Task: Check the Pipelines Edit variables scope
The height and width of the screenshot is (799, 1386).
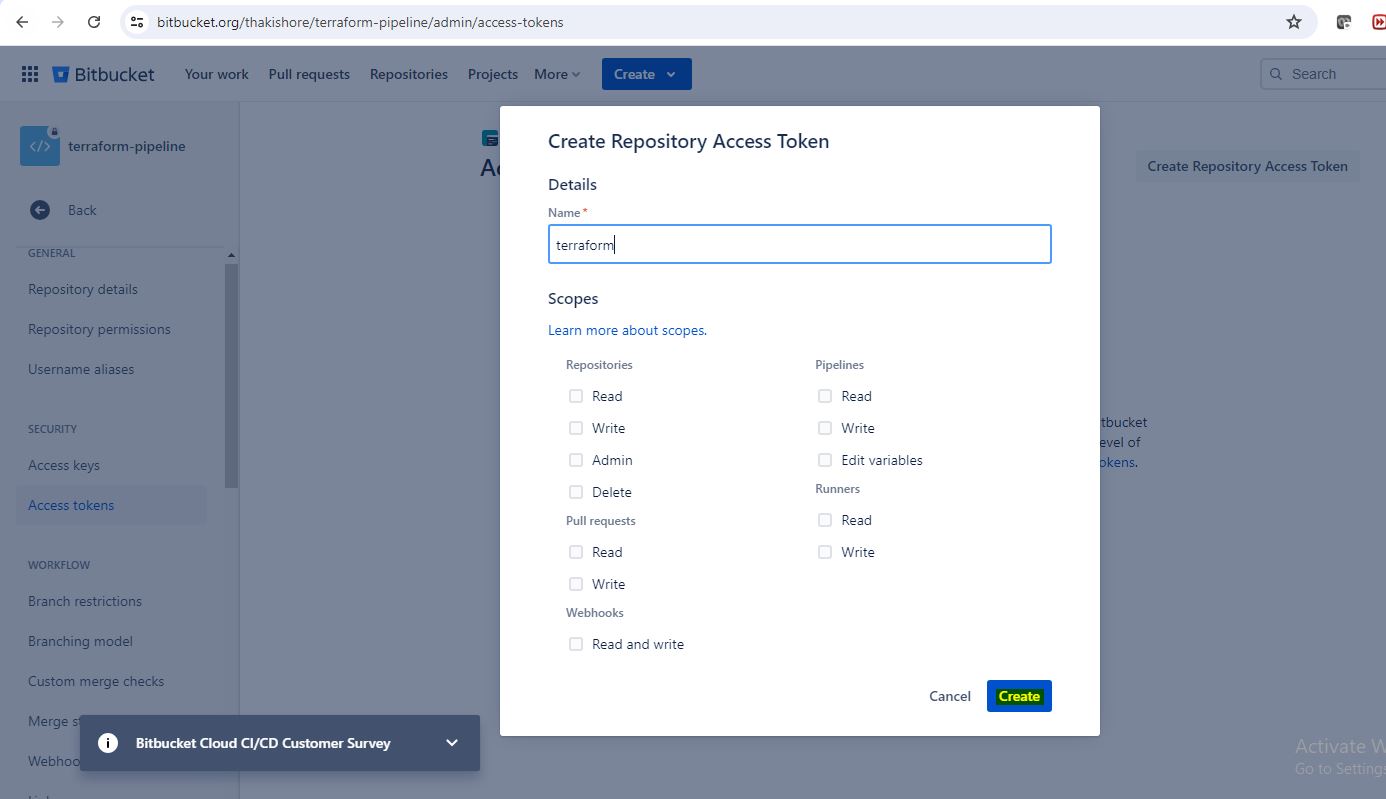Action: (x=825, y=460)
